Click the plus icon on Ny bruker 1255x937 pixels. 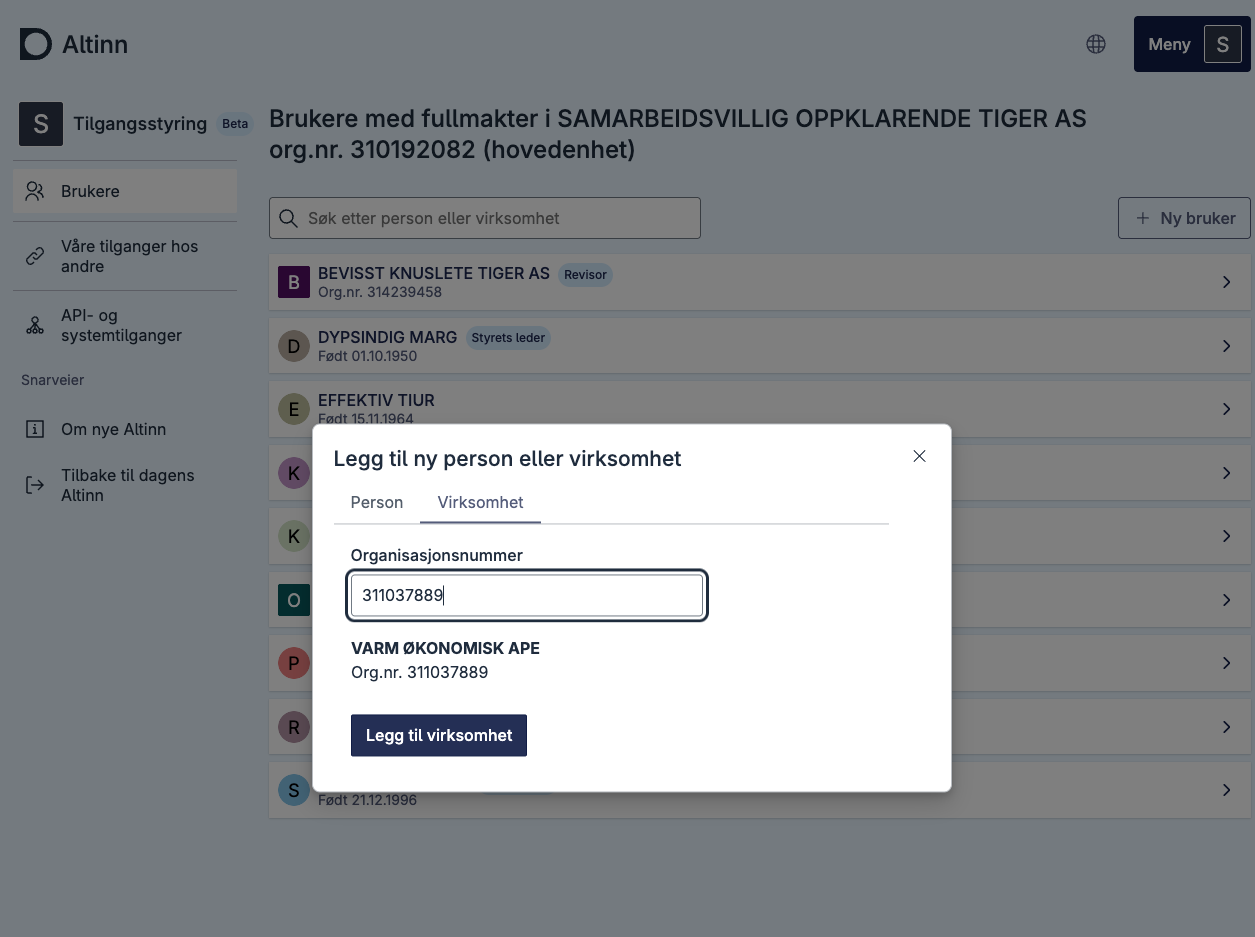pyautogui.click(x=1142, y=217)
